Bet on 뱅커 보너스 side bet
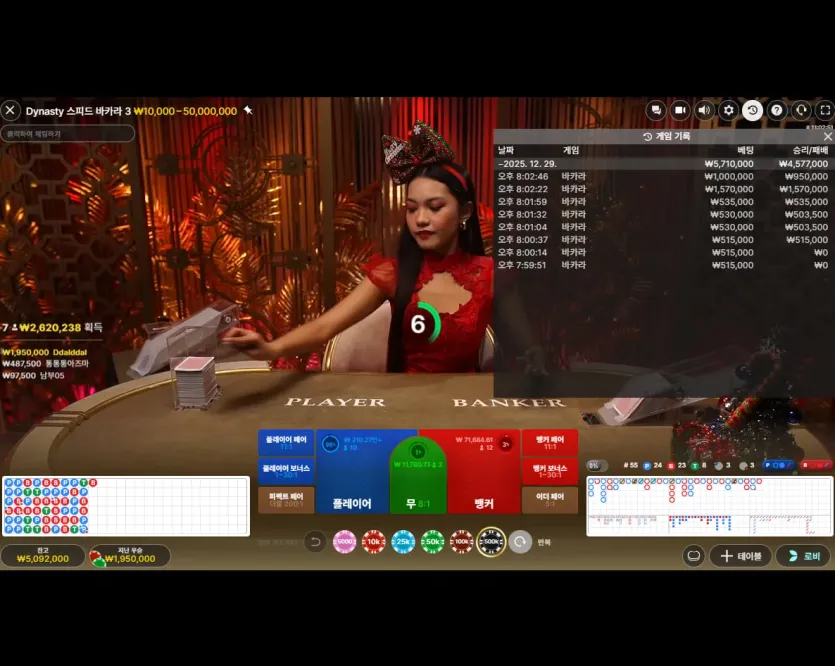This screenshot has height=666, width=835. coord(550,471)
